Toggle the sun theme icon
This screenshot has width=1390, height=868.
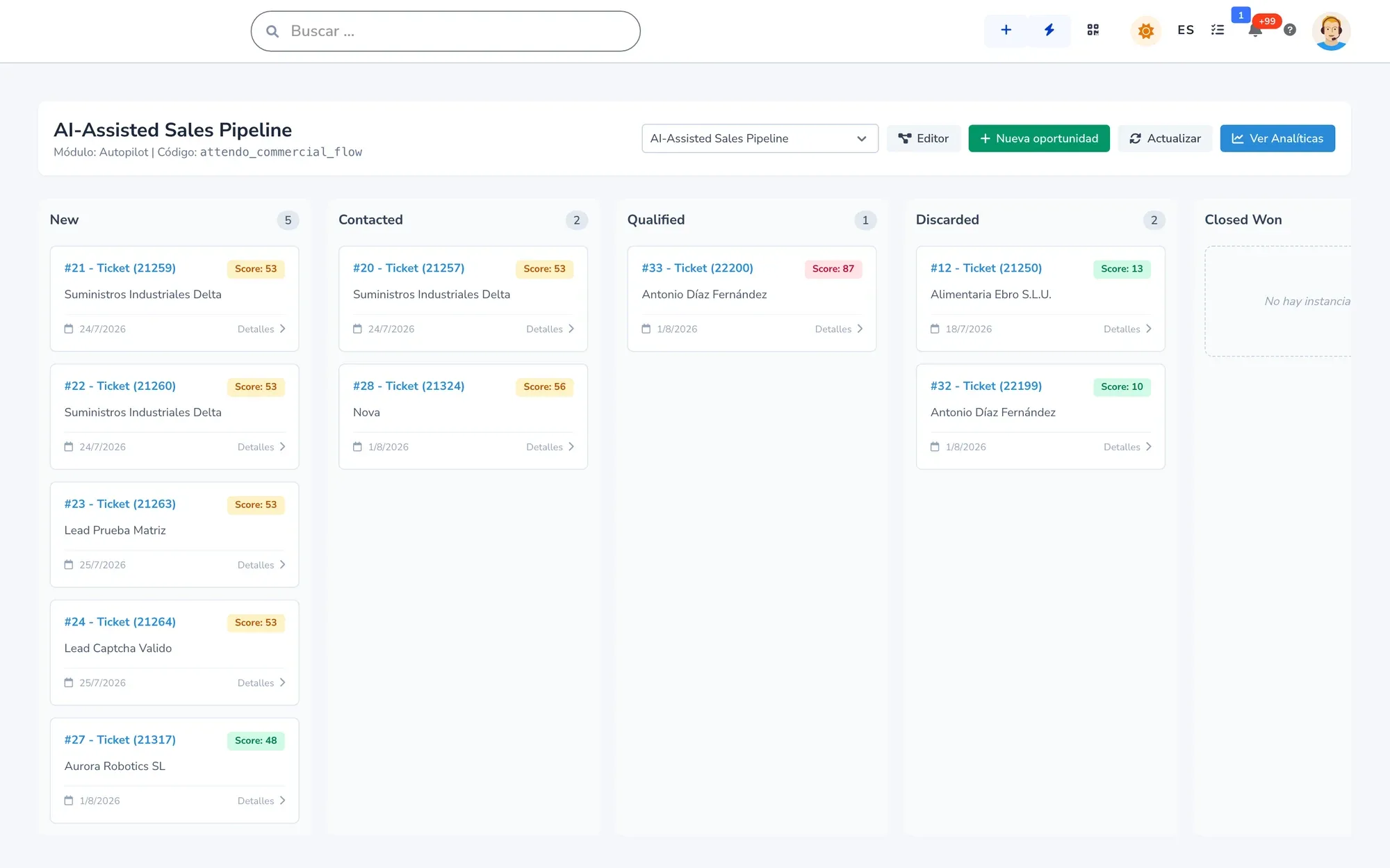point(1146,31)
